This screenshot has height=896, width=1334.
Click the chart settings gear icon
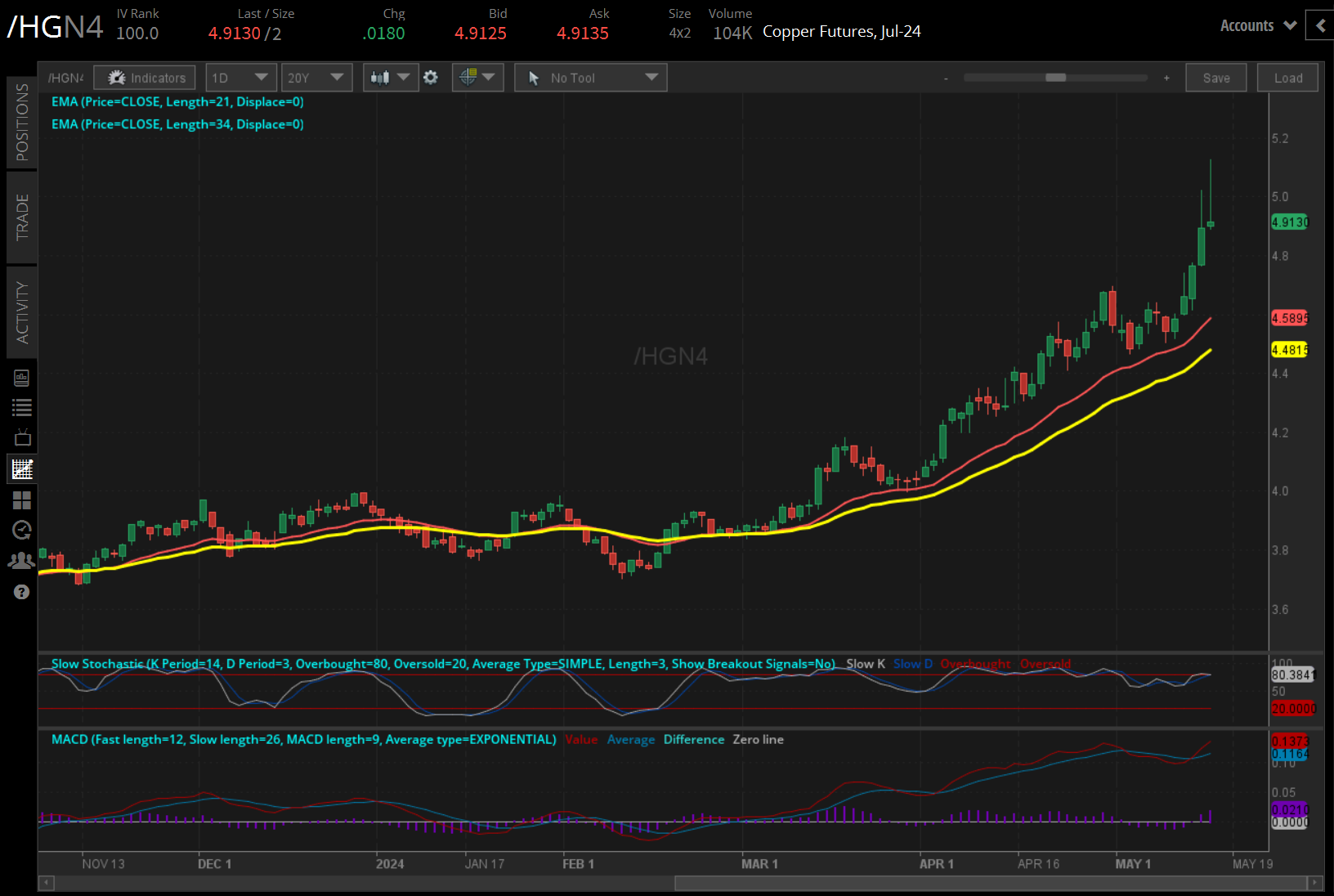pos(431,78)
